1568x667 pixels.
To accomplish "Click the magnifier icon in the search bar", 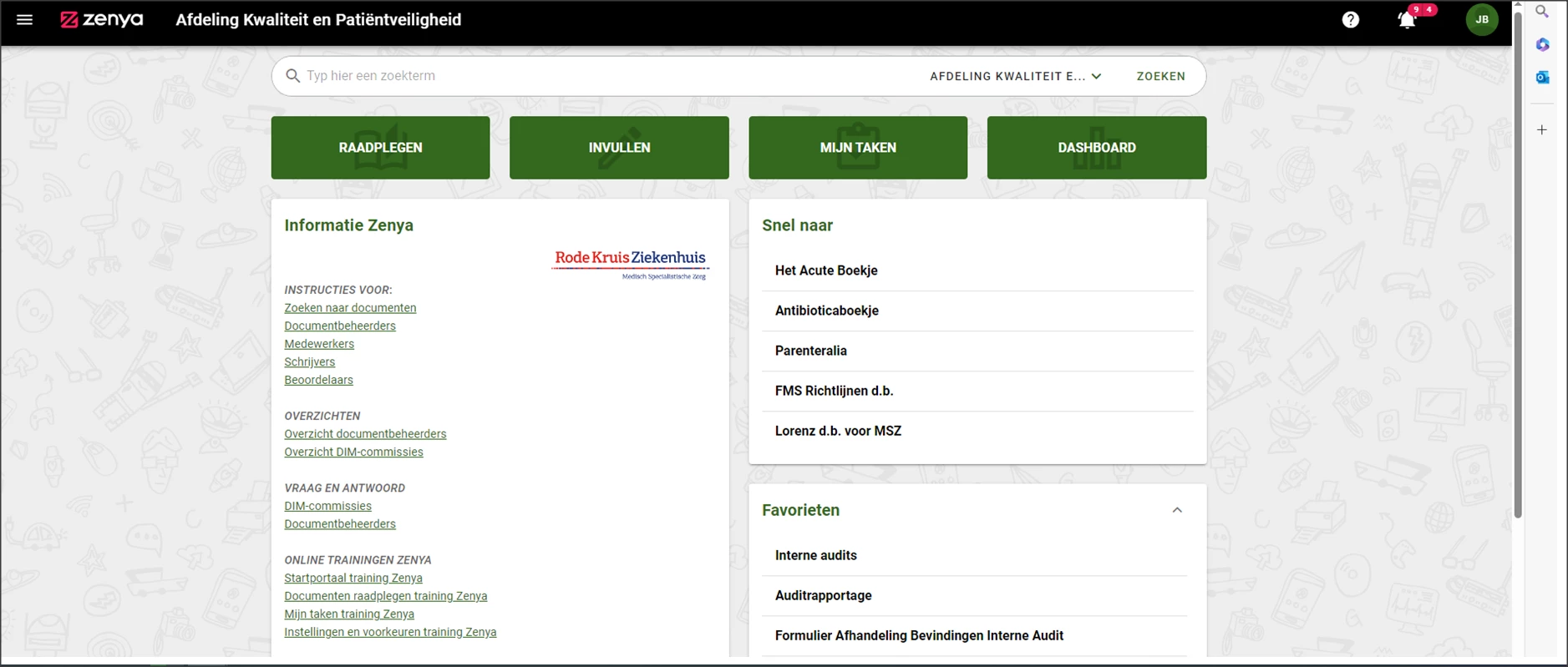I will 292,76.
